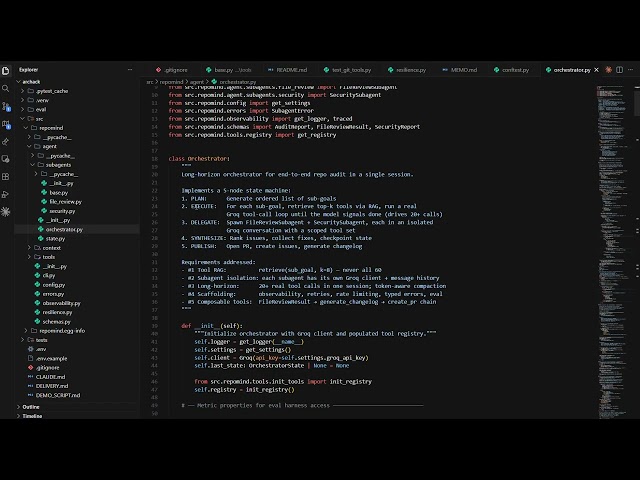Switch to the .gitignore tab
640x480 pixels.
(x=172, y=70)
